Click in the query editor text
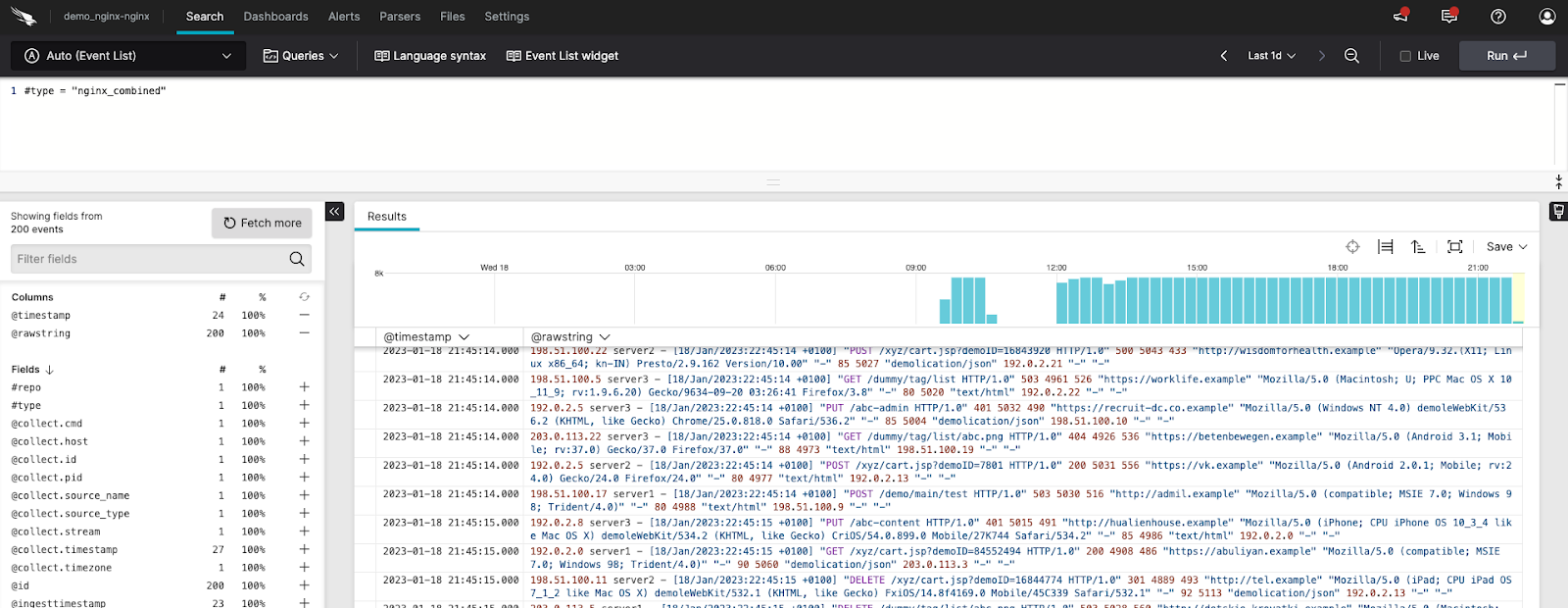This screenshot has width=1568, height=608. pos(95,90)
